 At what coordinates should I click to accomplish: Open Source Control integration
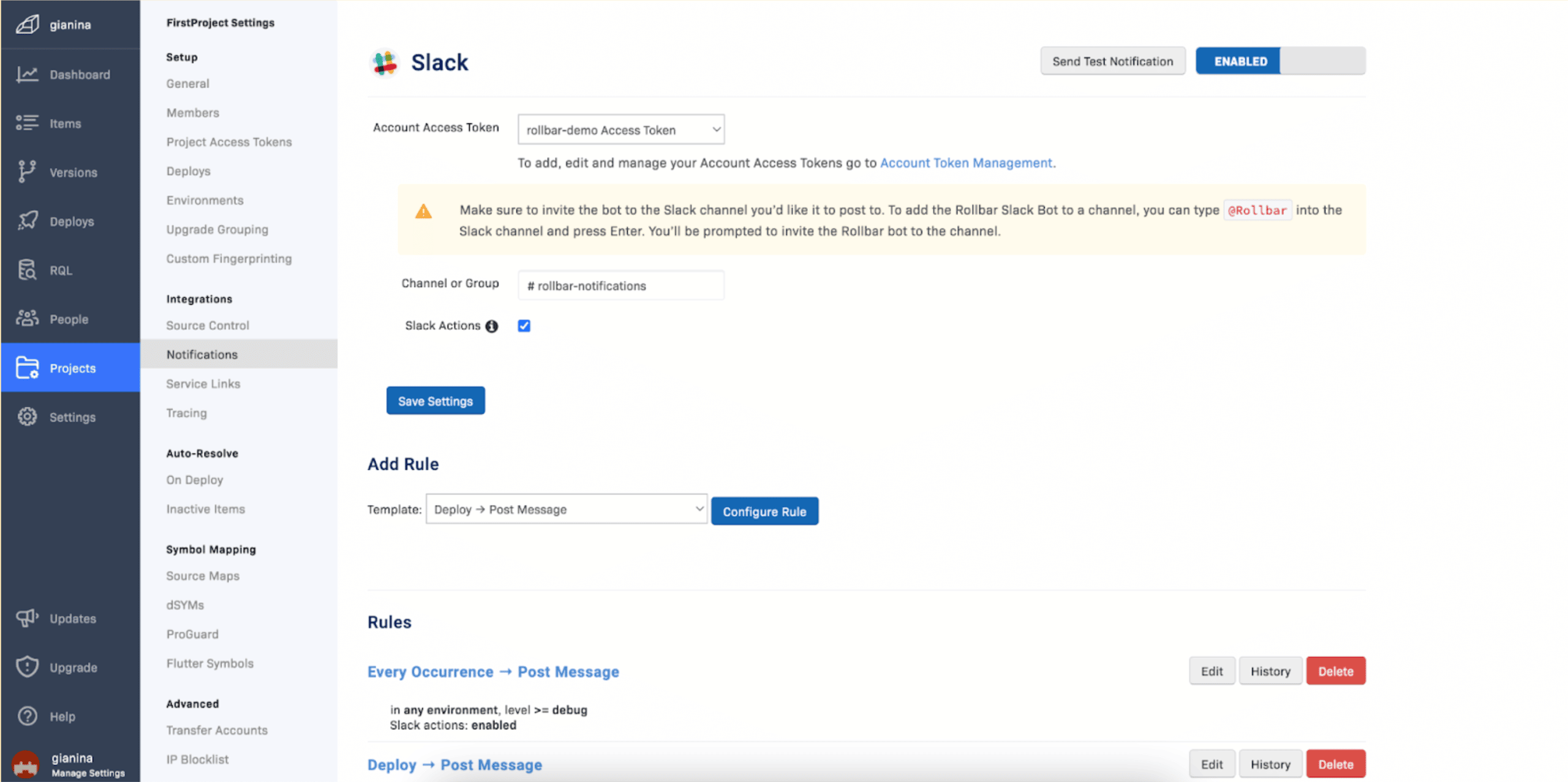click(208, 325)
